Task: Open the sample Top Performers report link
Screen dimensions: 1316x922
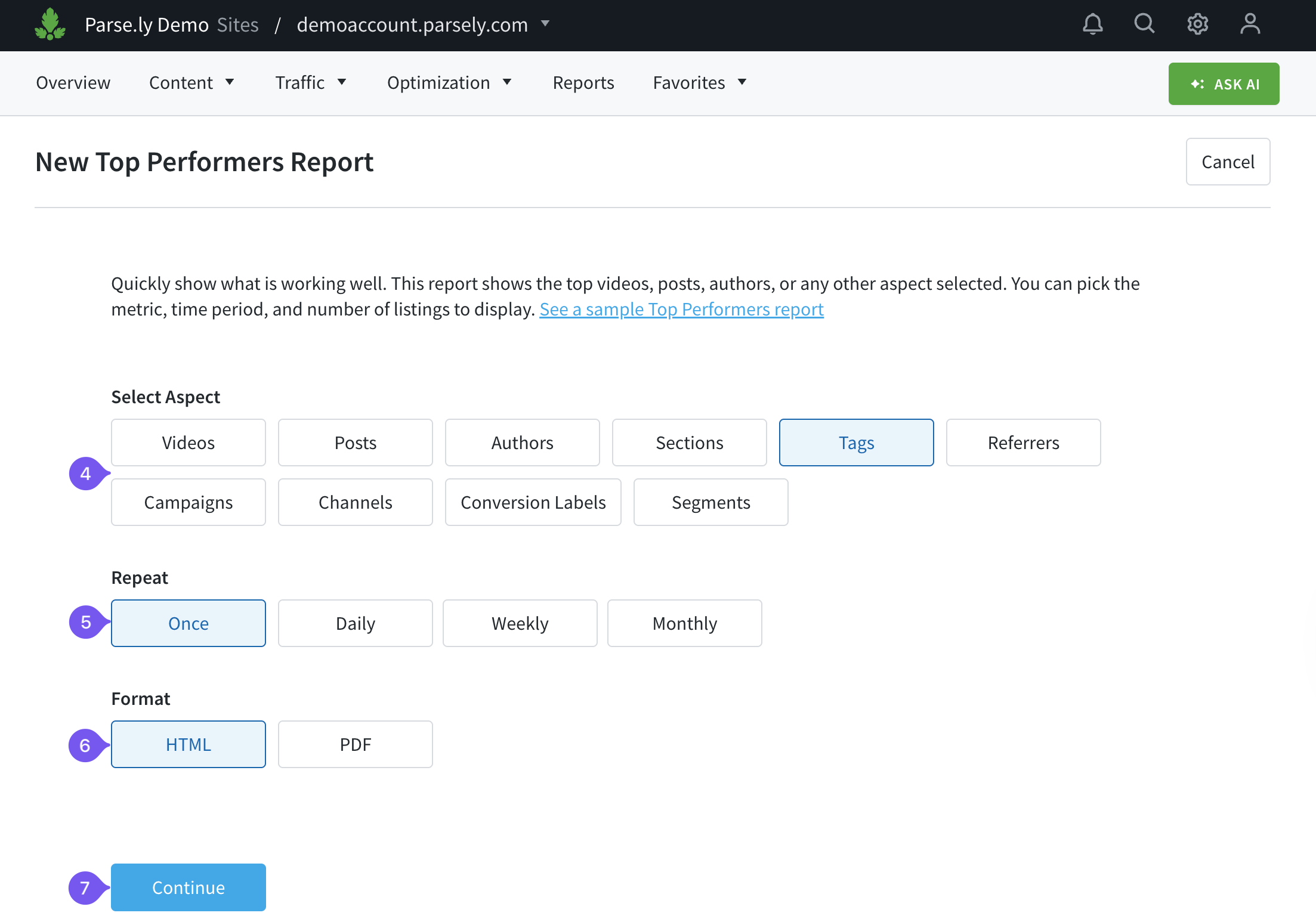Action: [681, 309]
